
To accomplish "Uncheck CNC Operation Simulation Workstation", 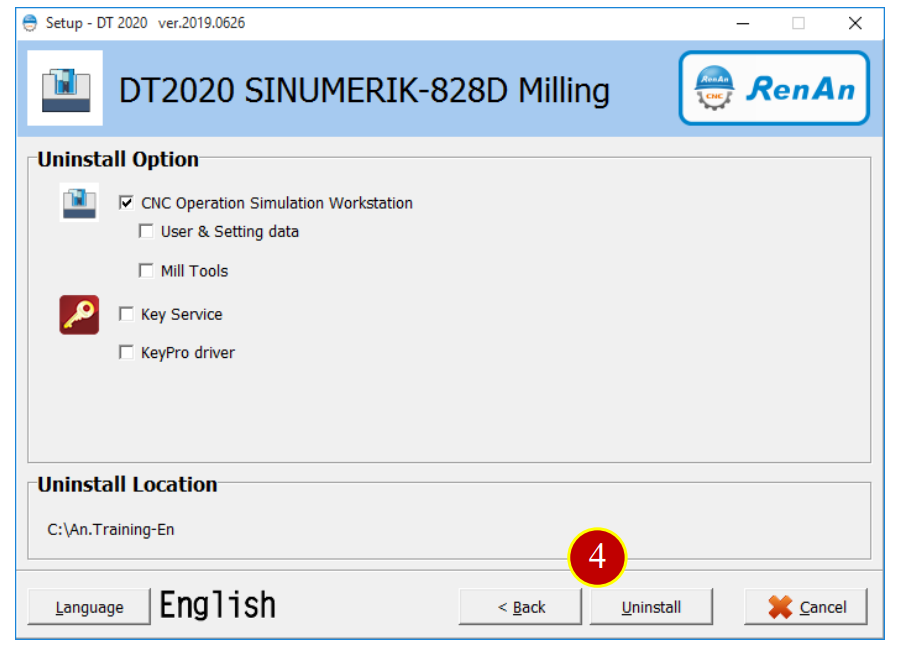I will pos(126,203).
